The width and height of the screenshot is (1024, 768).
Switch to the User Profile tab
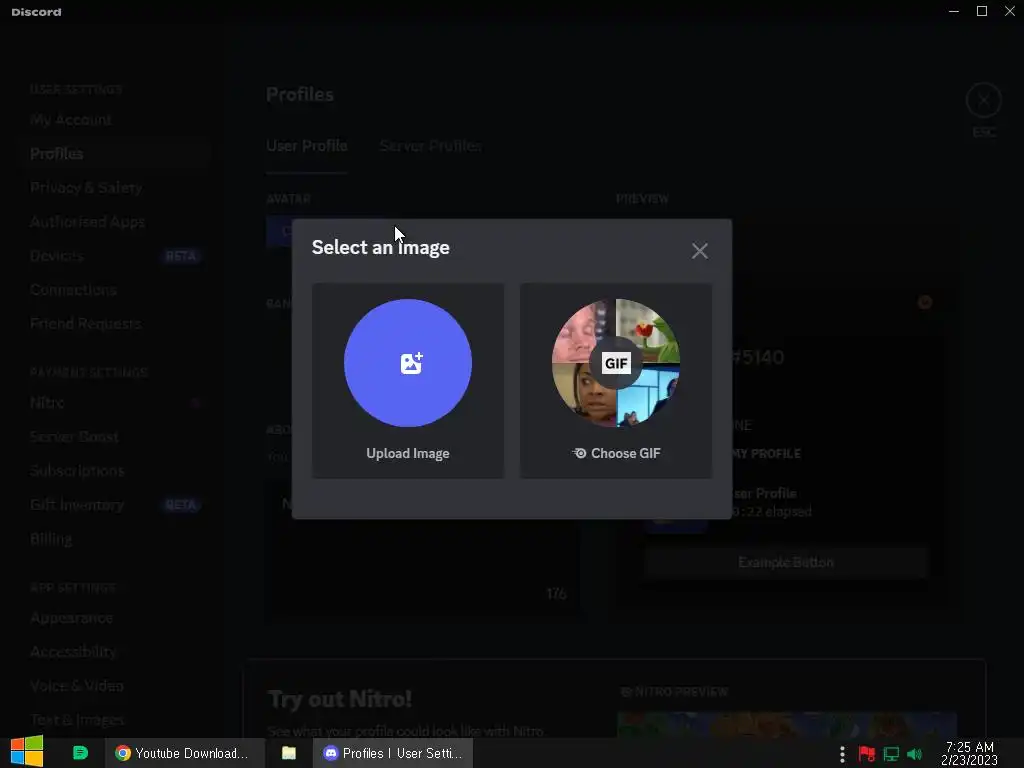(306, 146)
